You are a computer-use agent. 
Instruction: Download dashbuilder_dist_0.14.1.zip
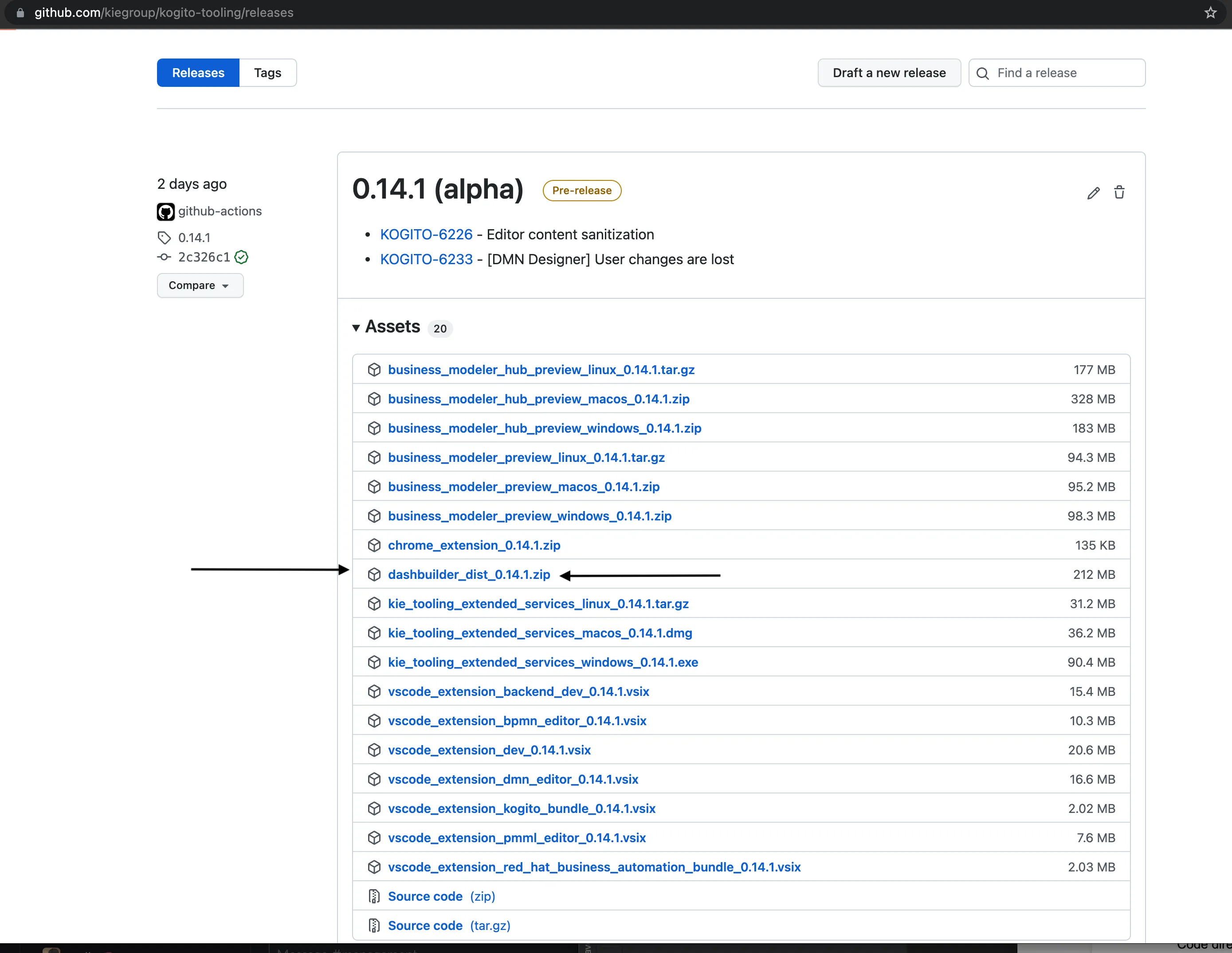pos(469,574)
